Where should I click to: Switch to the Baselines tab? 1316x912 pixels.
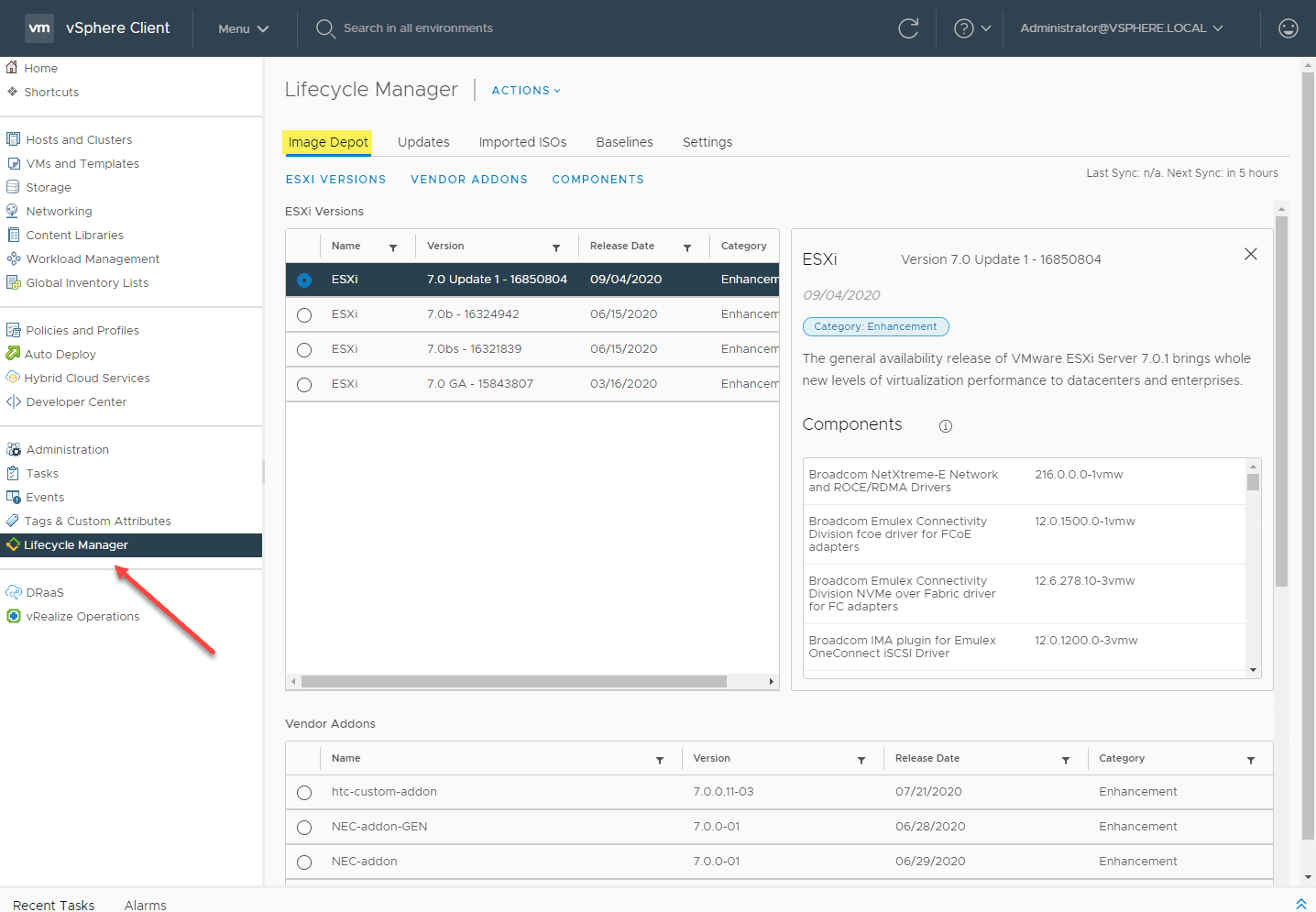point(624,142)
